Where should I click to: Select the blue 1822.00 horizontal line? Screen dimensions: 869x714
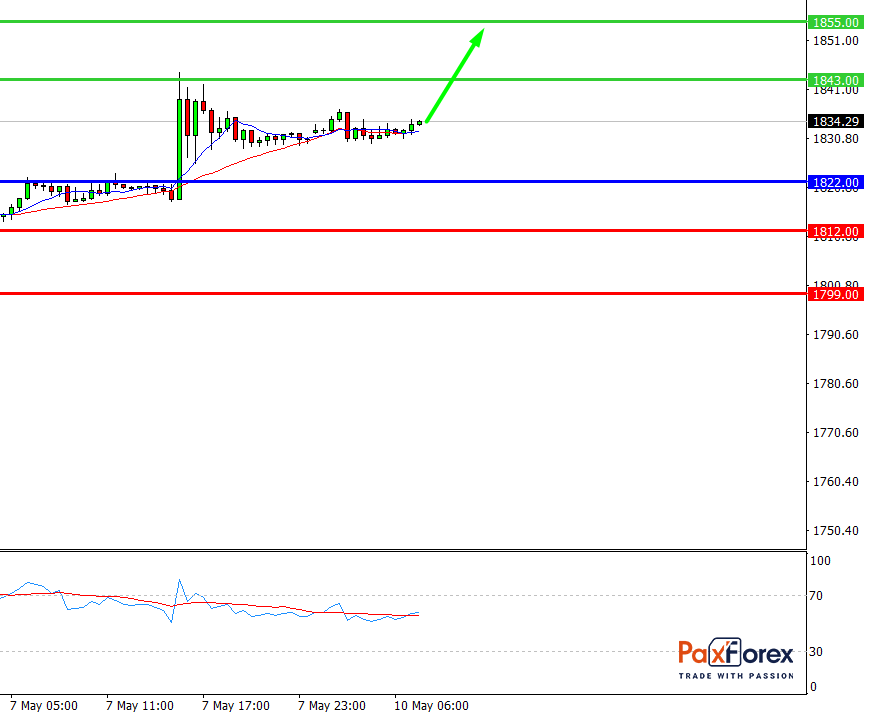403,181
